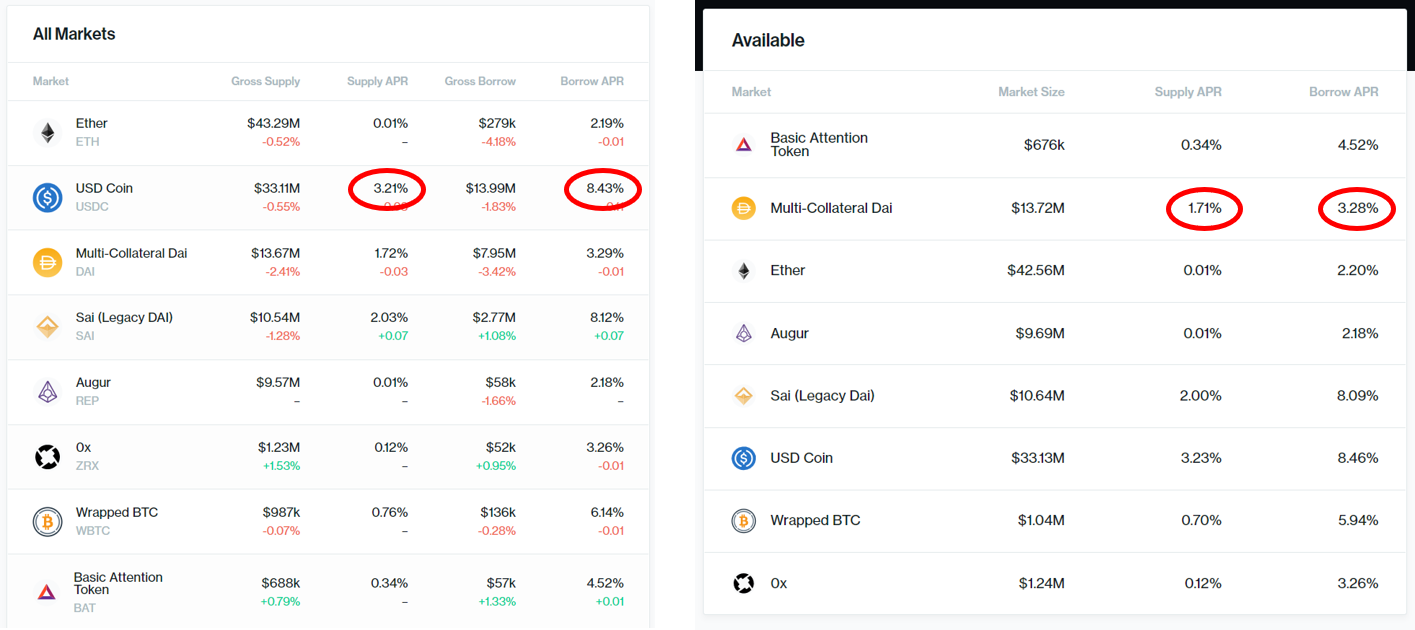Click the Ether coin icon in All Markets
1415x630 pixels.
(48, 130)
